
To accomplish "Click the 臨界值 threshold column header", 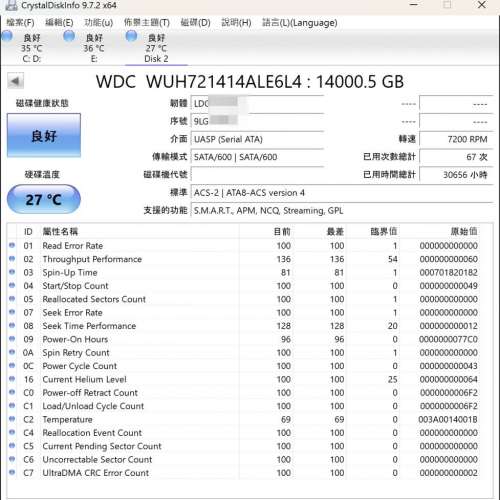I will coord(373,231).
